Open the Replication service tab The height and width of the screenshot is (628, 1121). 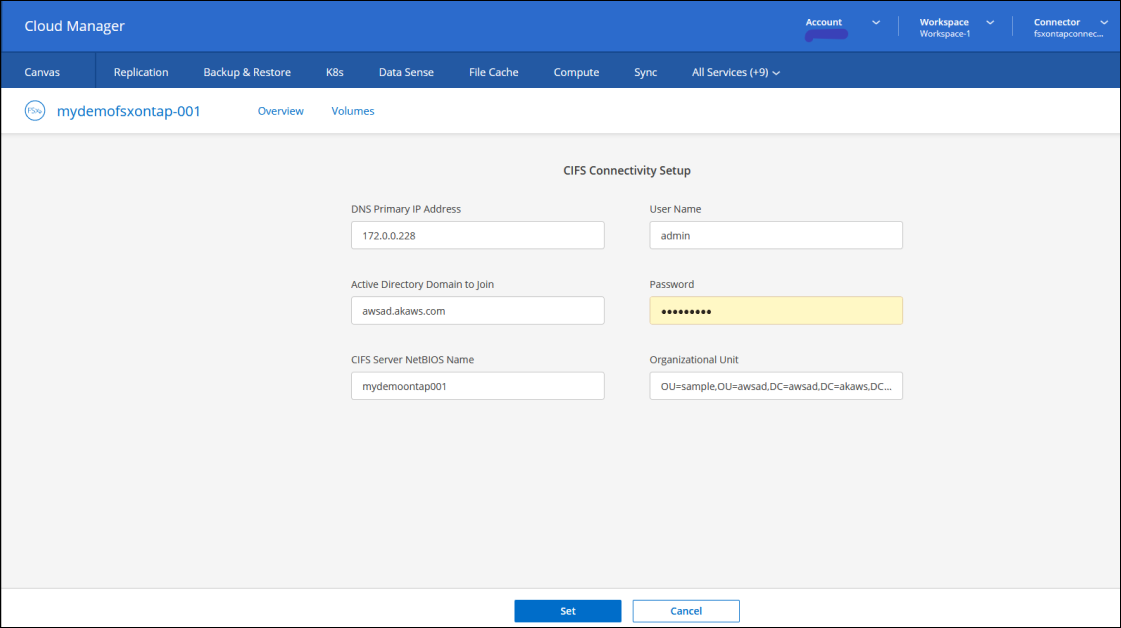140,71
